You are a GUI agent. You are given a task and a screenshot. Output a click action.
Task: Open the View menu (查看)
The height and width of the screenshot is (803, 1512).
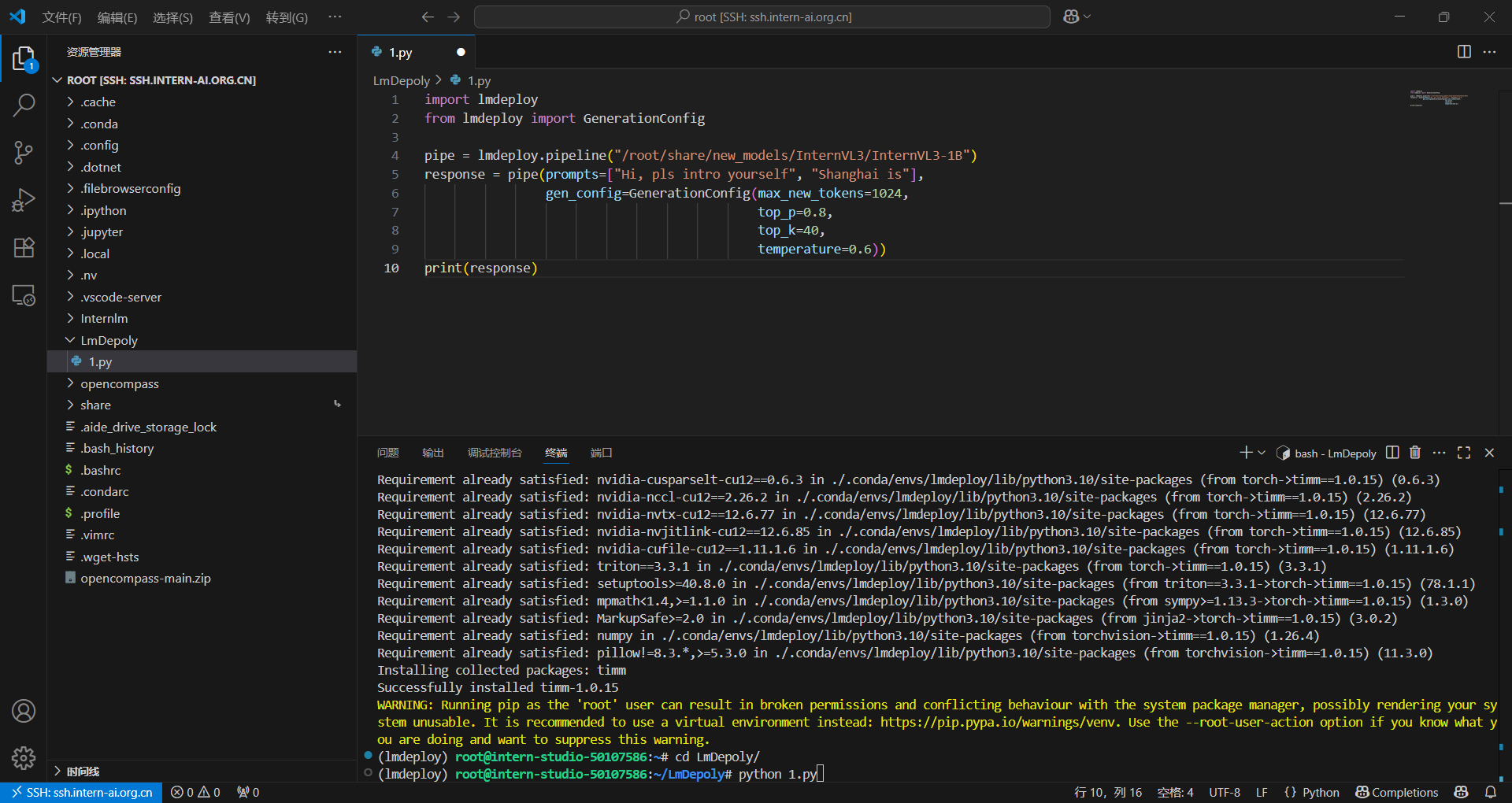click(x=229, y=17)
